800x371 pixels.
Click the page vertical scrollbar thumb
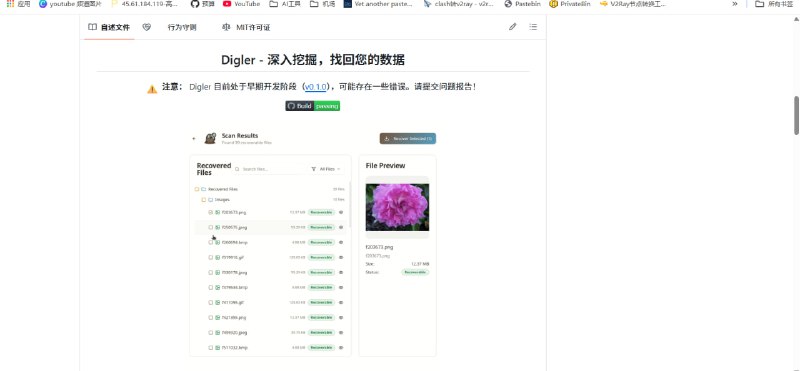[796, 115]
